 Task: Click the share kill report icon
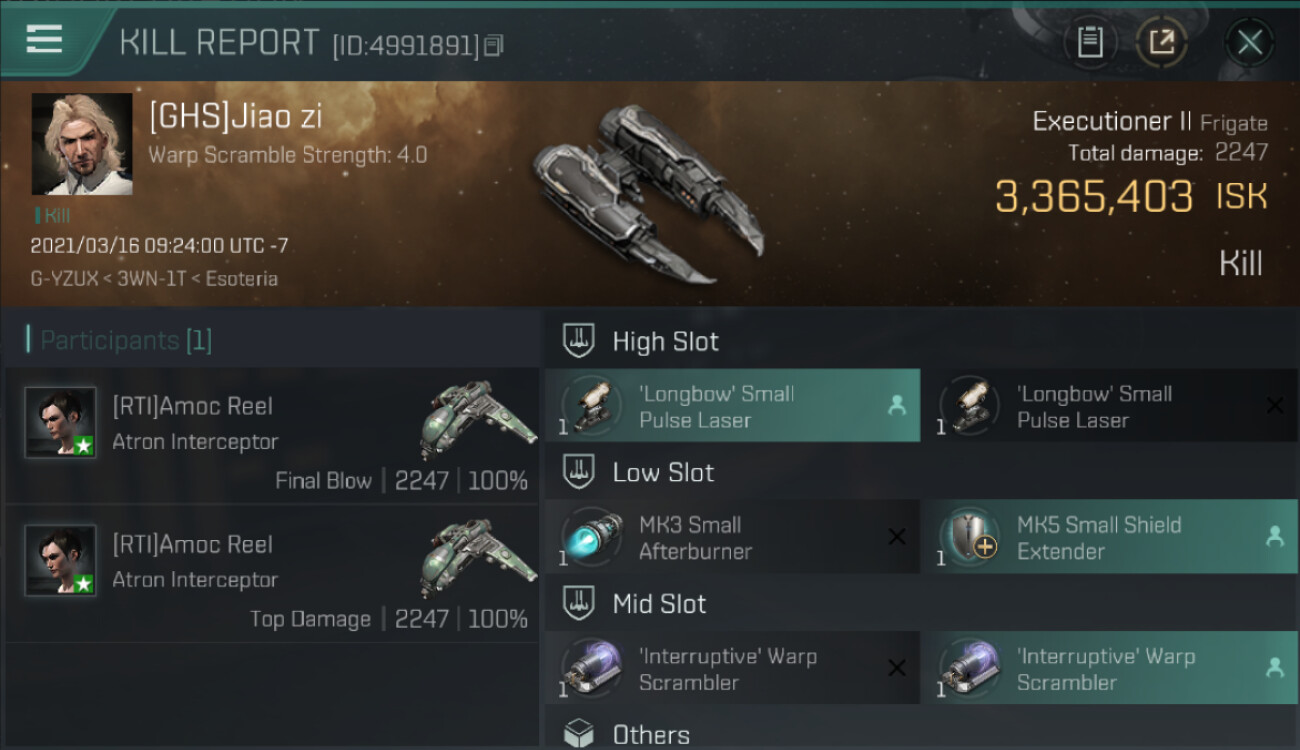pos(1161,42)
